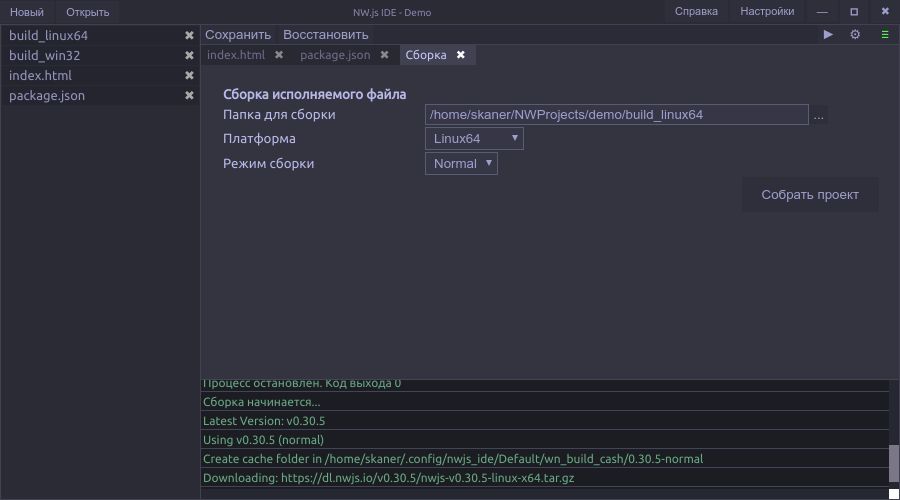Close index.html in the sidebar list

click(x=189, y=75)
